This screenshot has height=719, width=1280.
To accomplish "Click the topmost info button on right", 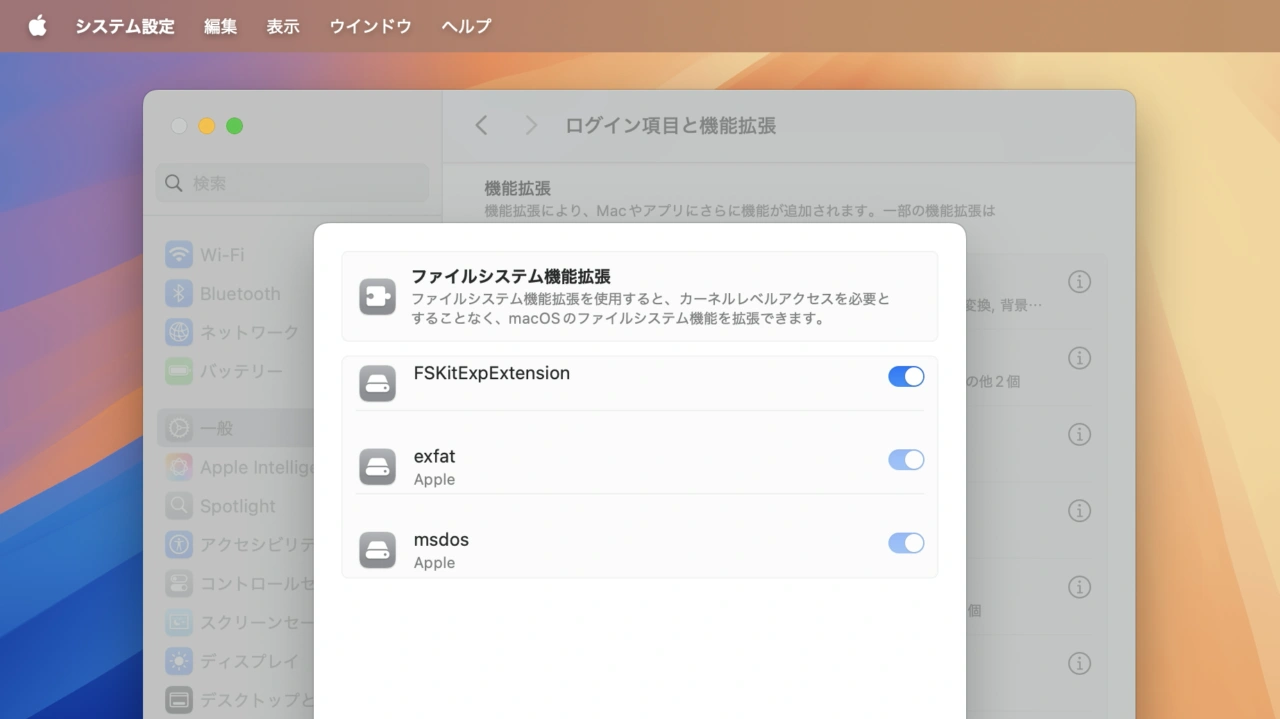I will click(x=1079, y=282).
